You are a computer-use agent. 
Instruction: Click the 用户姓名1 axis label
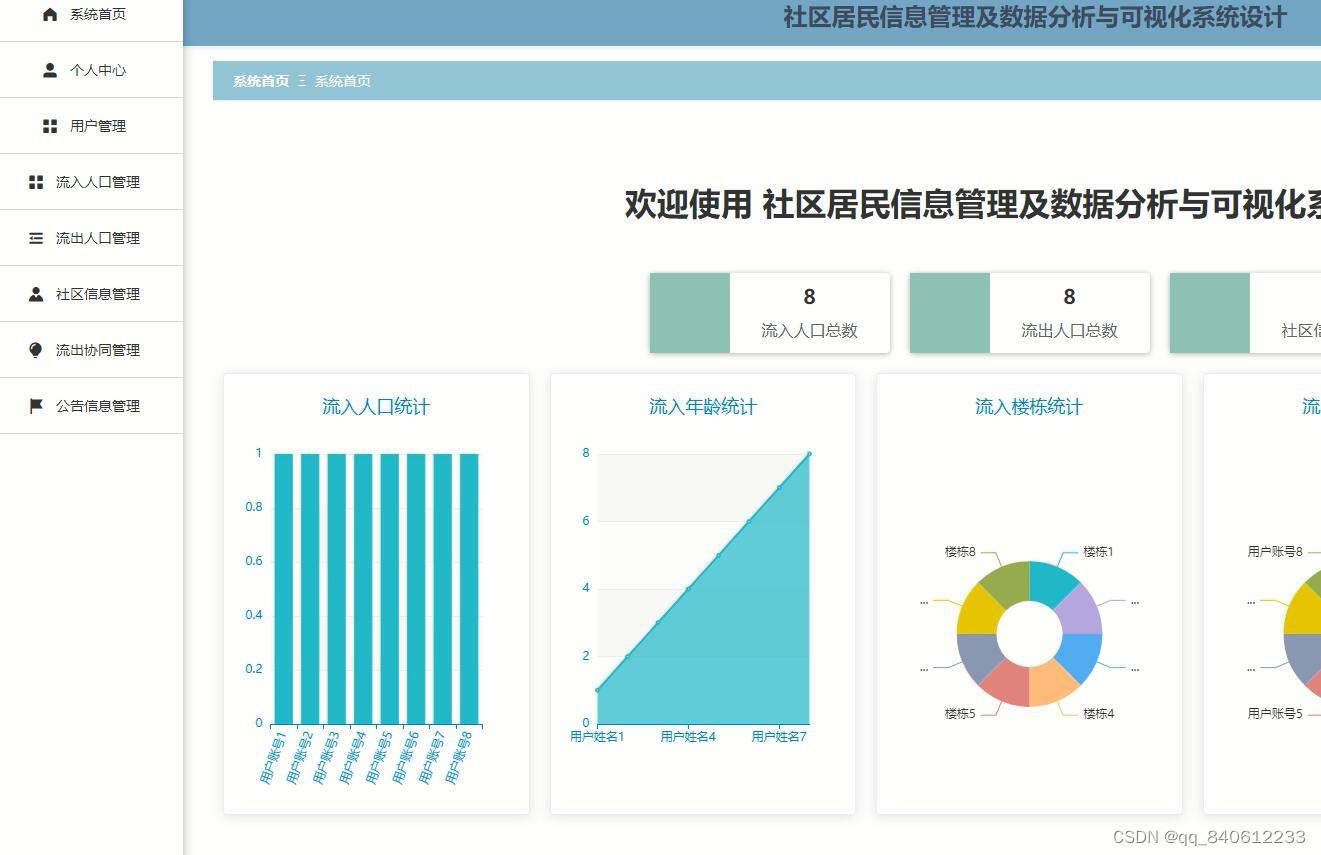click(597, 737)
